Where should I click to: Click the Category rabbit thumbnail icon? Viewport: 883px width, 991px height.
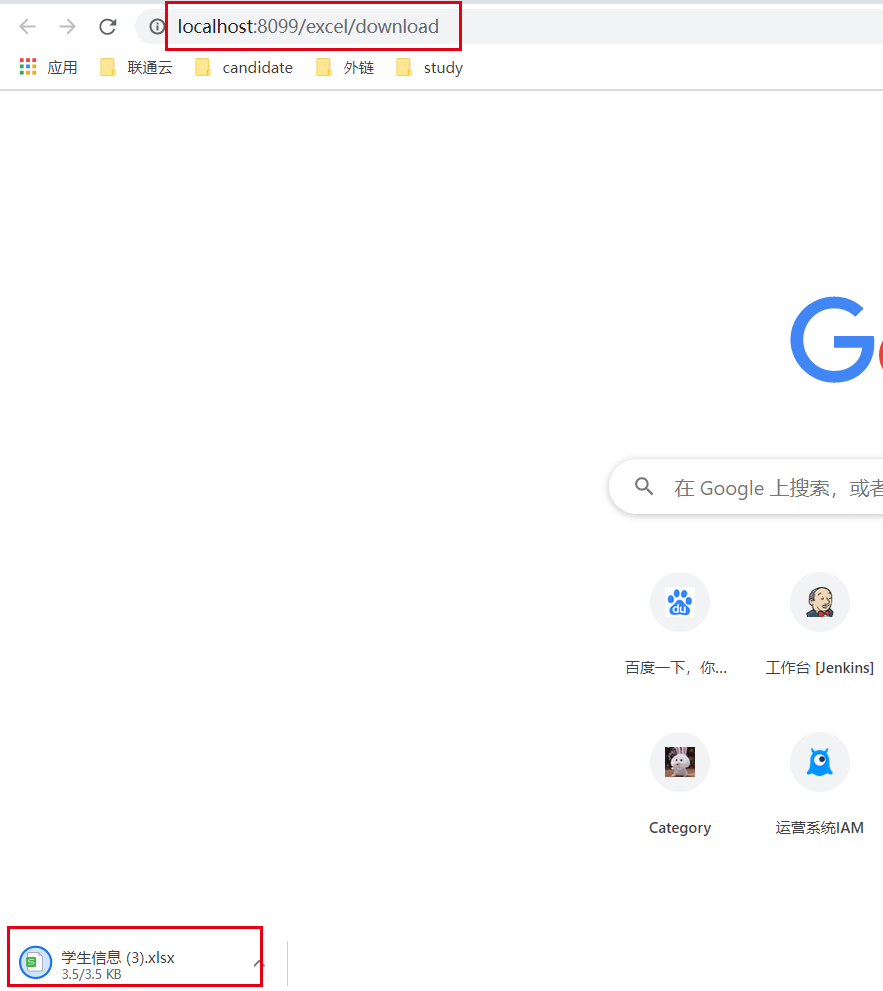click(680, 762)
